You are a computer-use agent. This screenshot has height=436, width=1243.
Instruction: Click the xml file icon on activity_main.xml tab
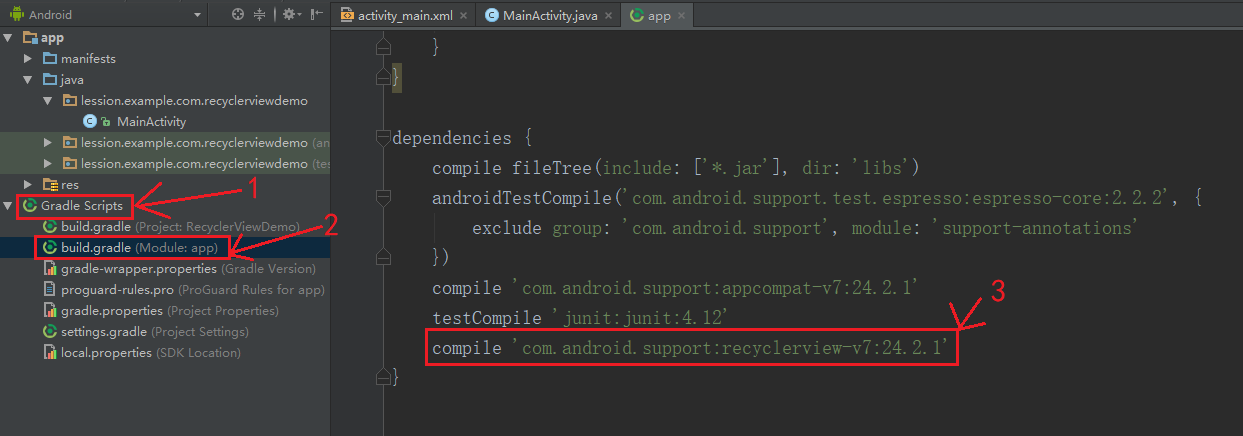coord(347,16)
